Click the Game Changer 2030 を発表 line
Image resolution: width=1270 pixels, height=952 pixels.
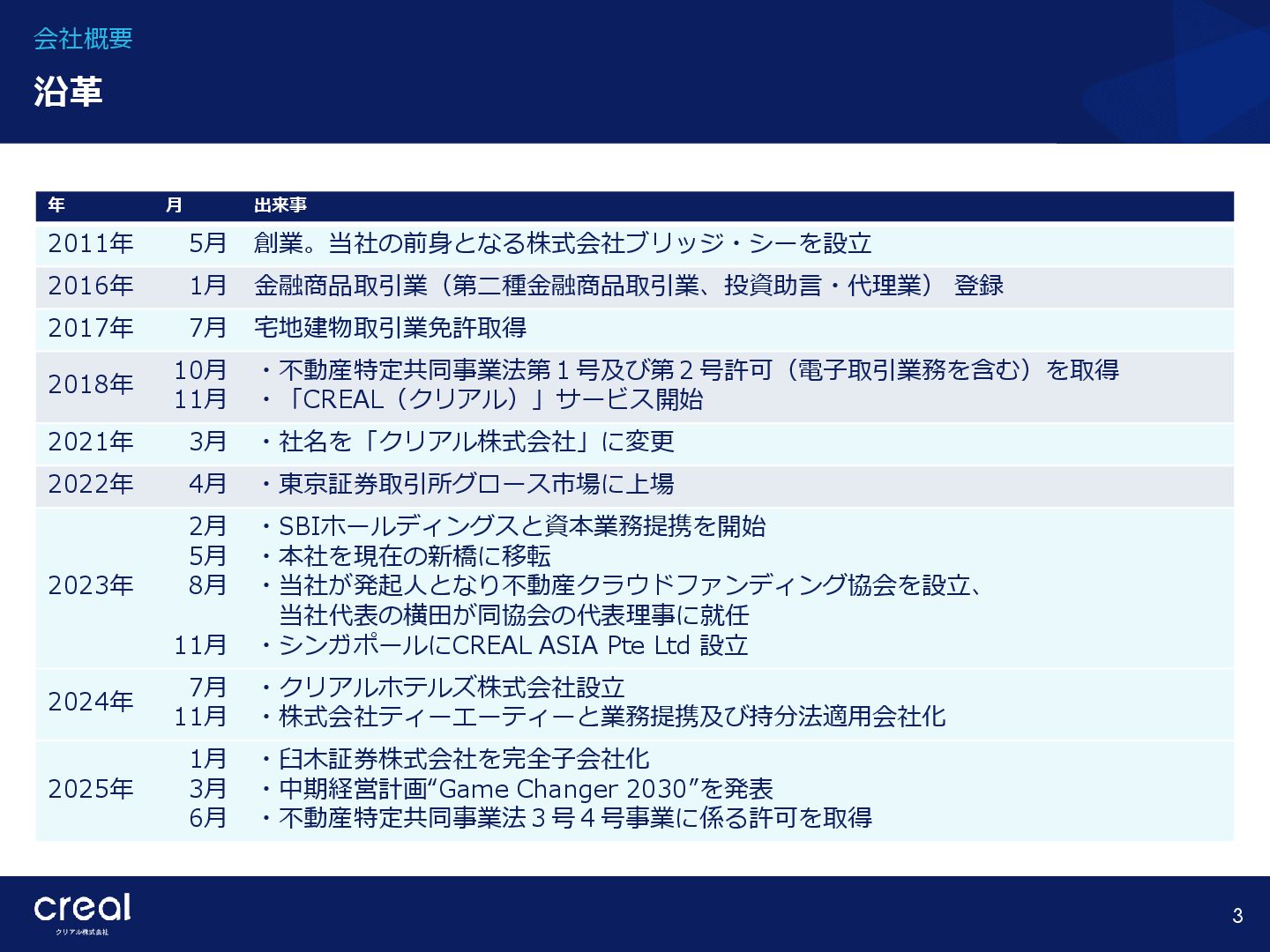(516, 789)
